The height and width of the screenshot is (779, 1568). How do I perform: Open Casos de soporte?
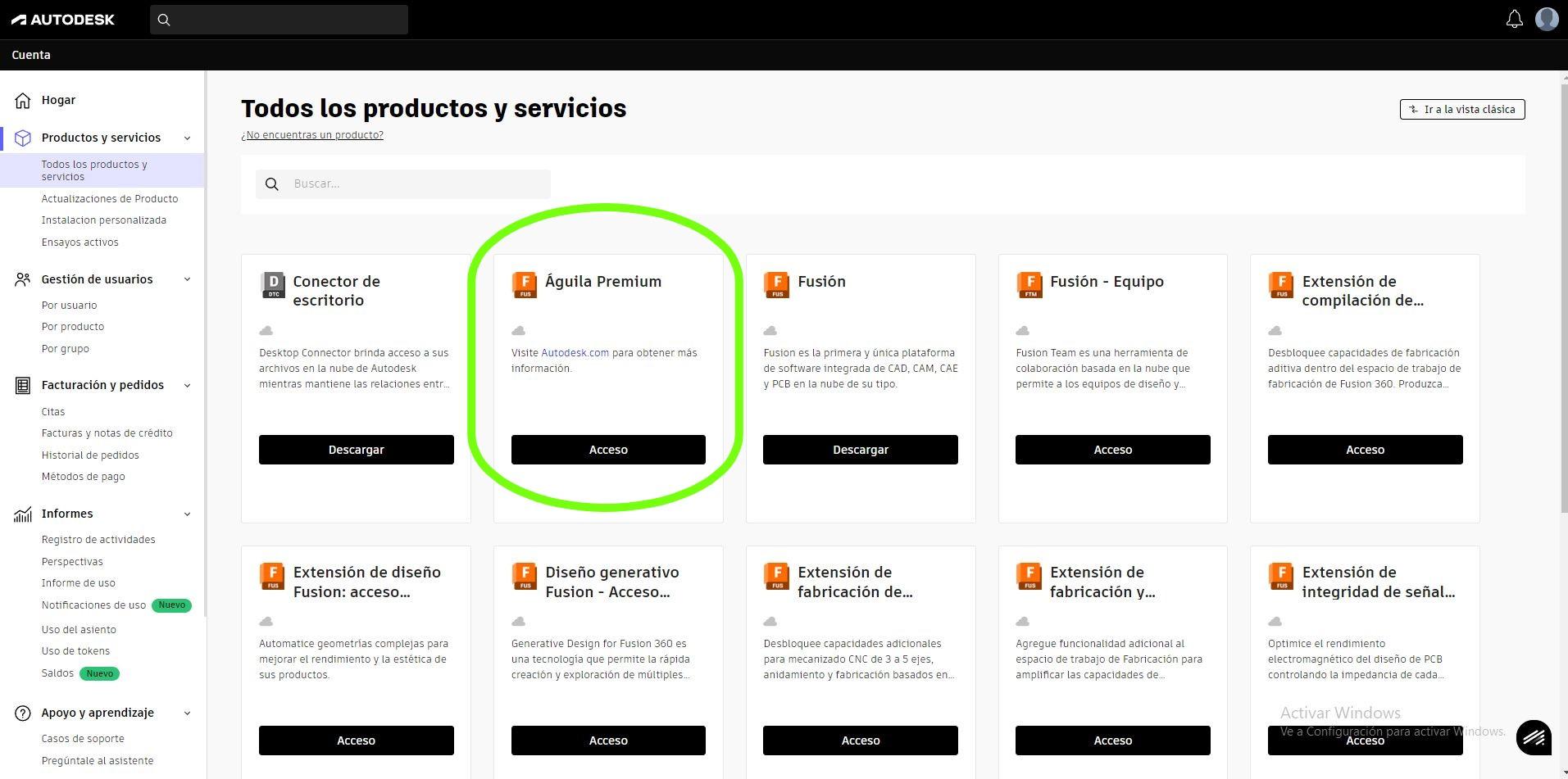[83, 739]
